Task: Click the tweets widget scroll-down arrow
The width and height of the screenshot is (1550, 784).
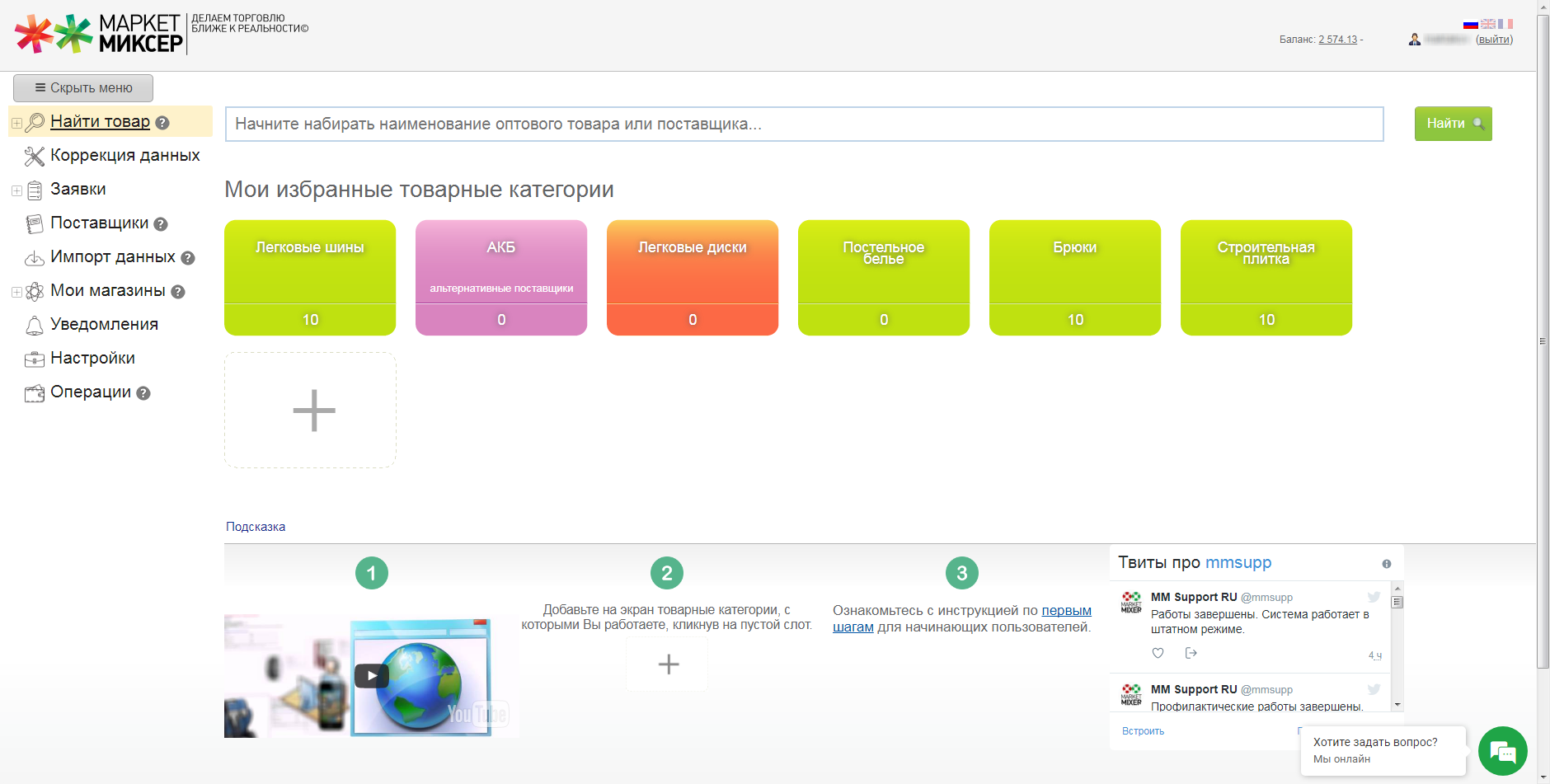Action: pyautogui.click(x=1397, y=706)
